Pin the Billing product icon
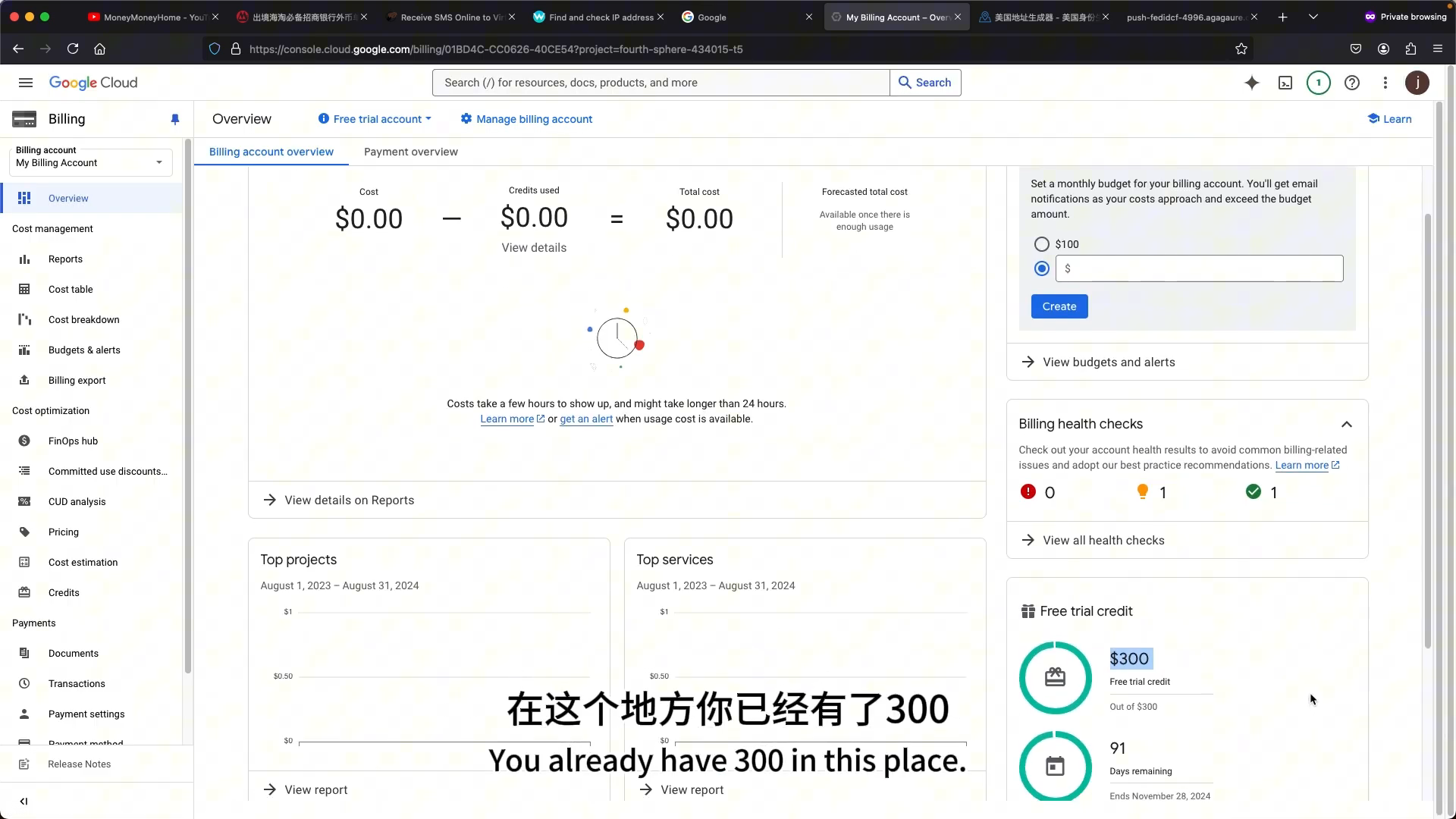This screenshot has height=819, width=1456. 175,119
